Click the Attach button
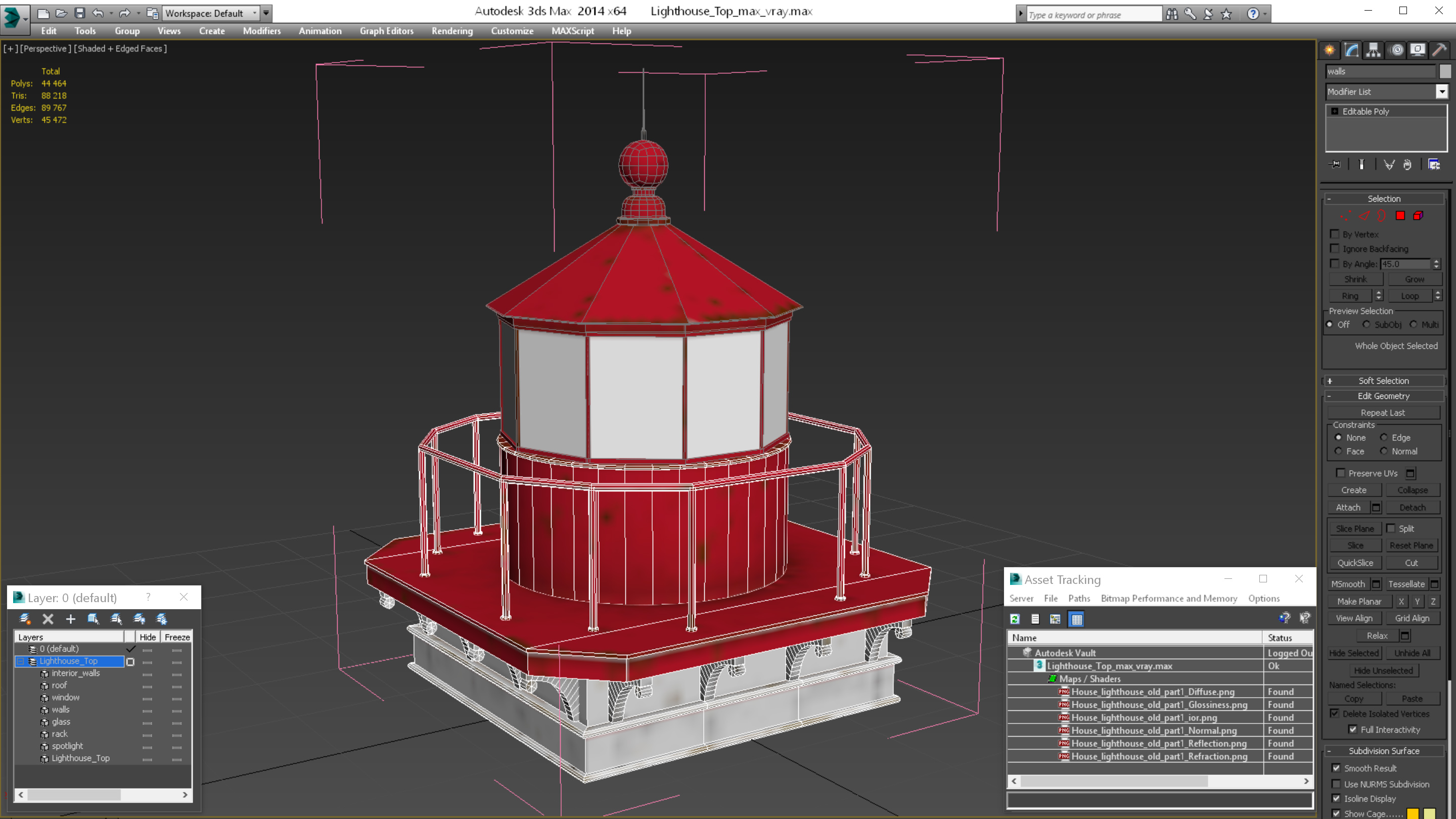The height and width of the screenshot is (819, 1456). coord(1348,508)
